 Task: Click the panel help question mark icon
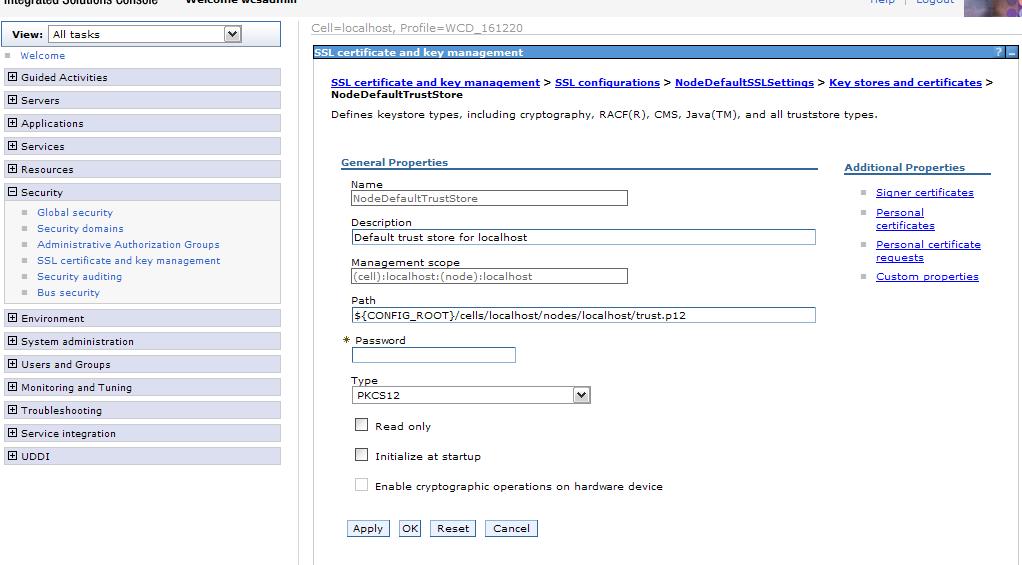(999, 52)
